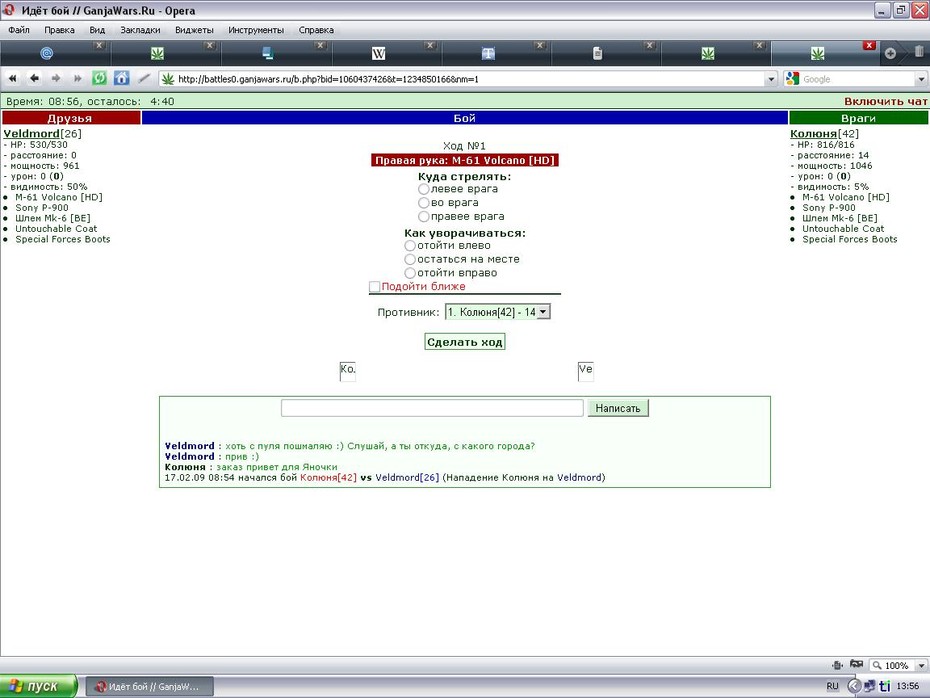Click the fit-to-width icon in status bar
930x698 pixels.
[x=837, y=665]
